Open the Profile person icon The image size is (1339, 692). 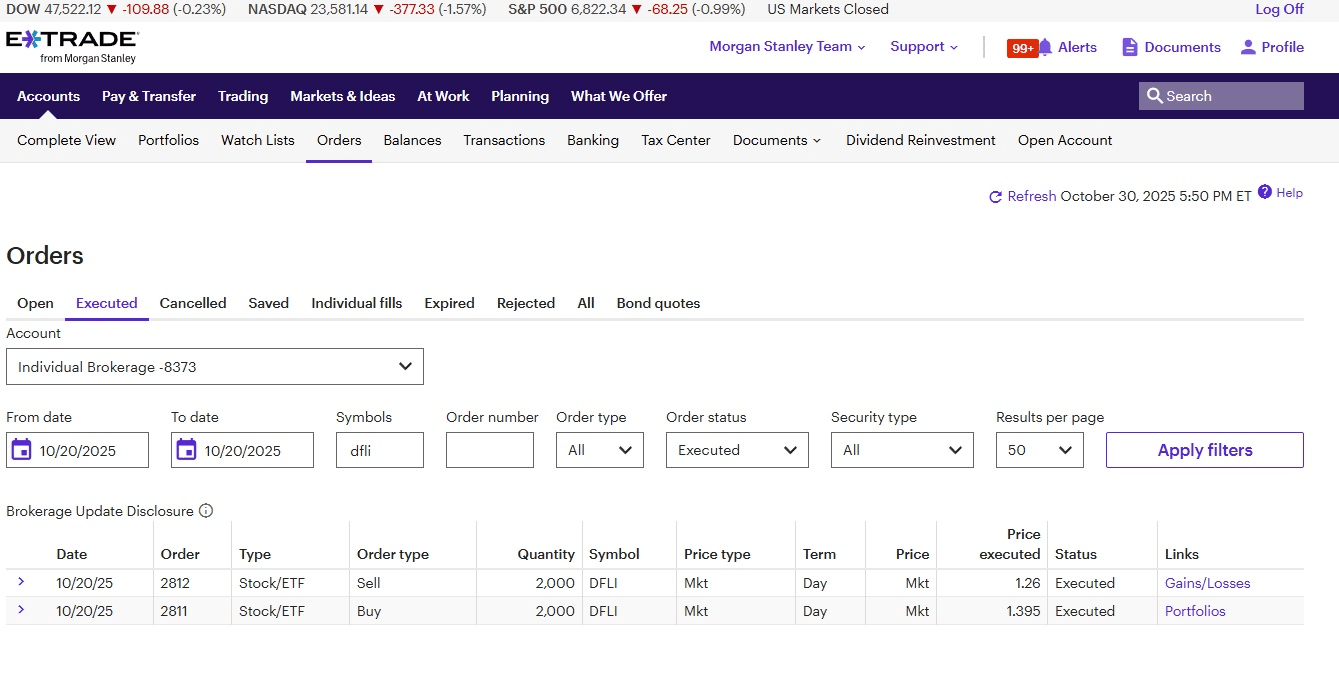coord(1247,47)
